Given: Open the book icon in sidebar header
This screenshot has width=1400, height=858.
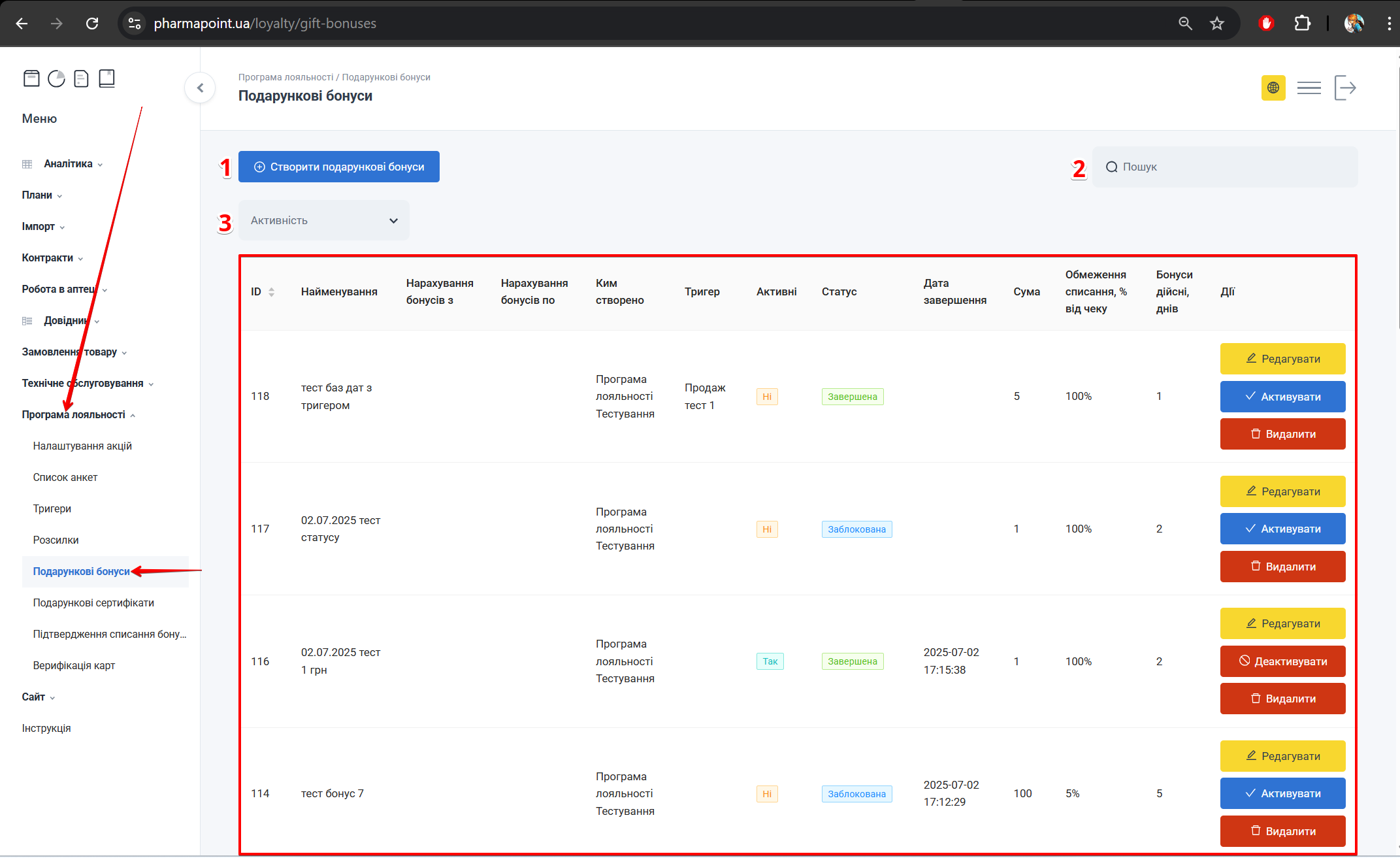Looking at the screenshot, I should coord(106,78).
